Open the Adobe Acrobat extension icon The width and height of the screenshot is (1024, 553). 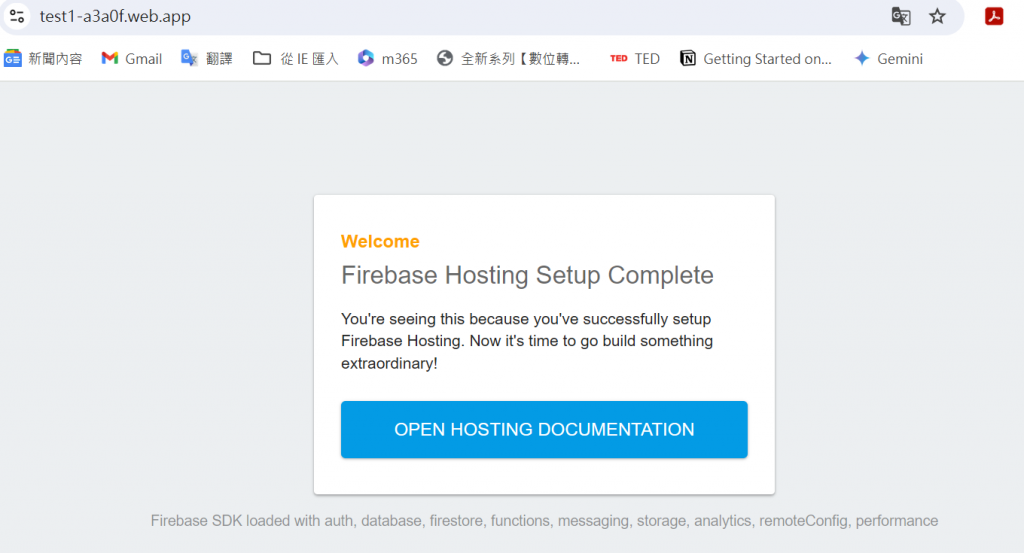coord(994,16)
